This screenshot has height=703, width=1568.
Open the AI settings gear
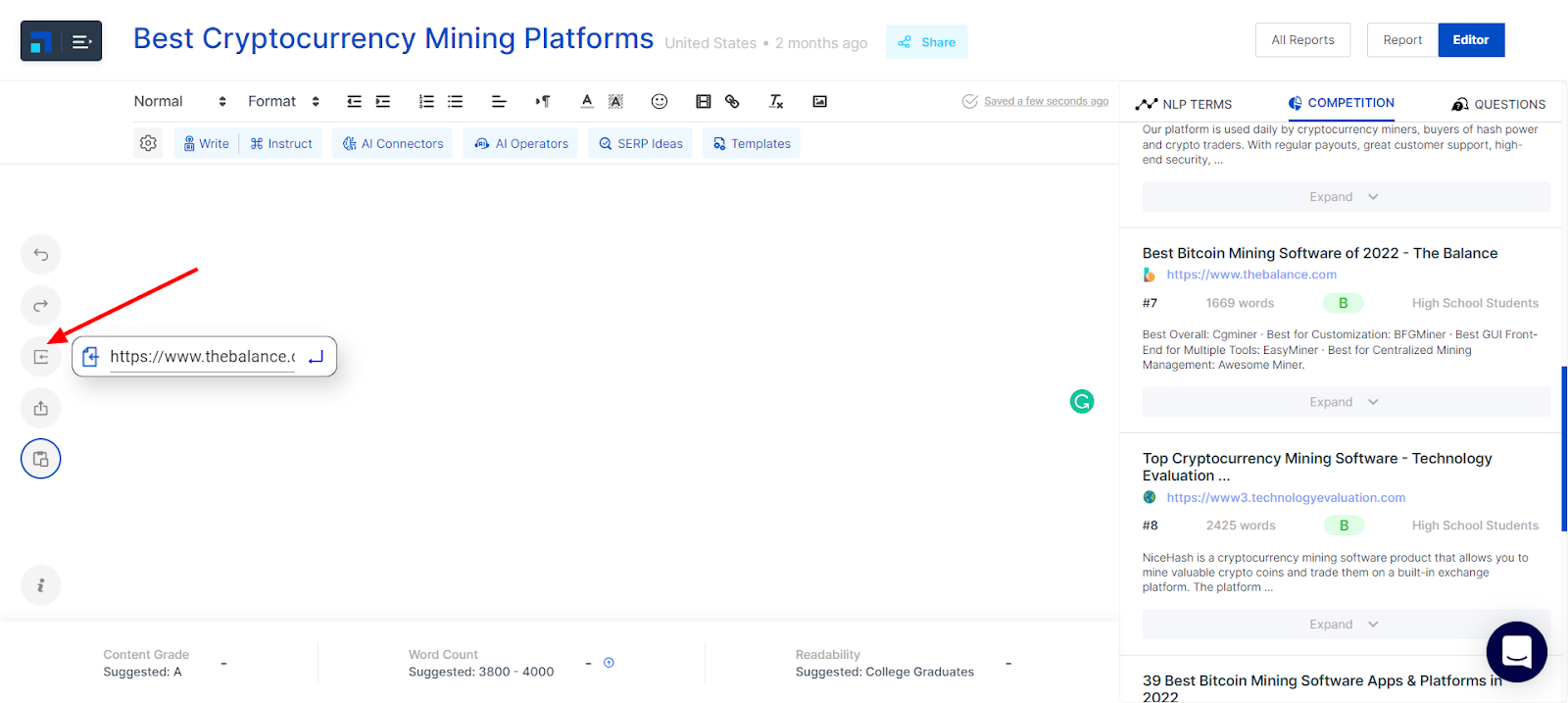pos(148,143)
